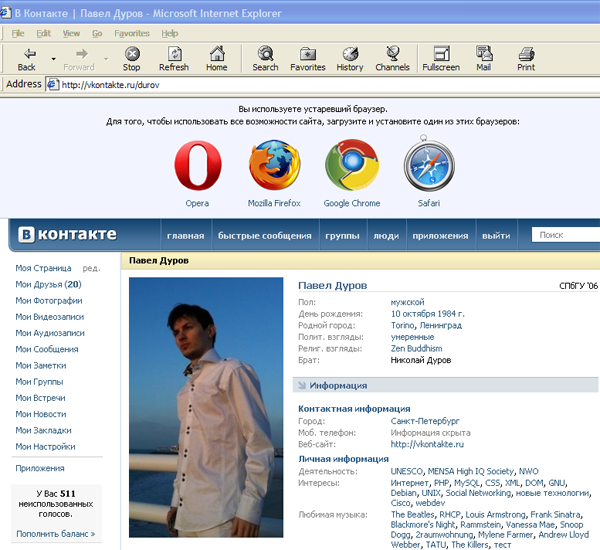Image resolution: width=600 pixels, height=550 pixels.
Task: Open the Go menu
Action: click(97, 33)
